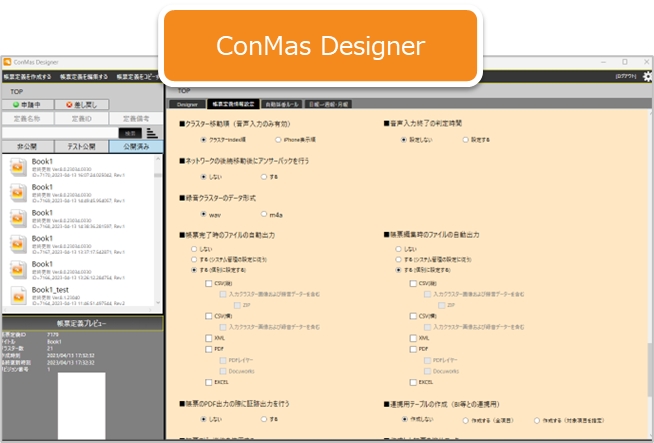Select the m4a data format radio

coord(264,214)
